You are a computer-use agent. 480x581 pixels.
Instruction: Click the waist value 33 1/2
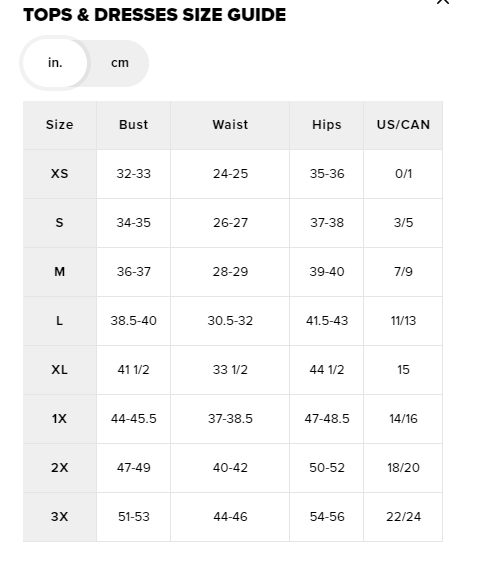tap(230, 370)
